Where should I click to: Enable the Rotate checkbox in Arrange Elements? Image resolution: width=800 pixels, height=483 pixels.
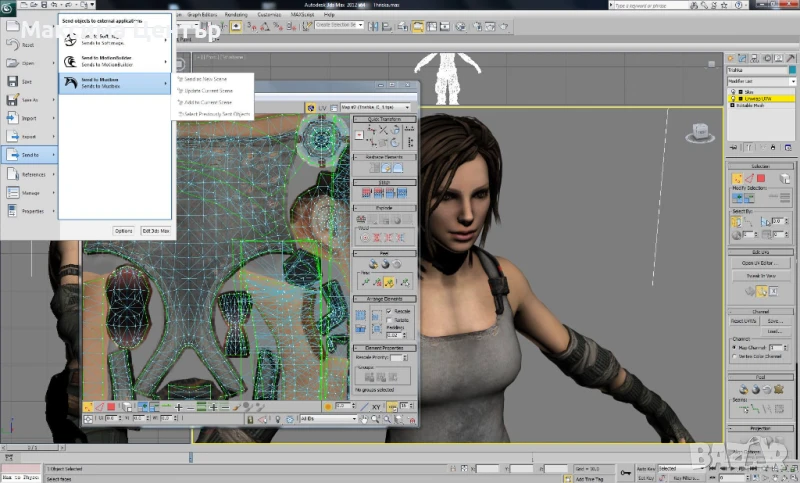click(x=389, y=319)
